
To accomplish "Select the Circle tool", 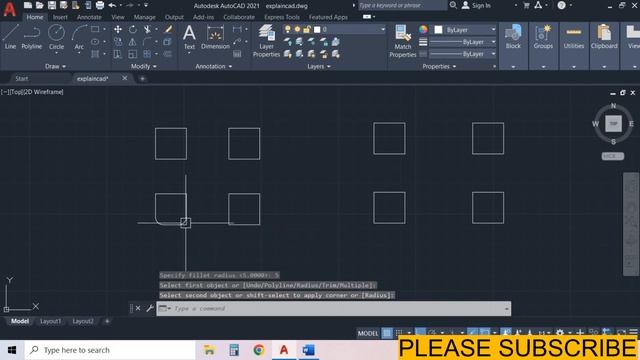I will 56,37.
